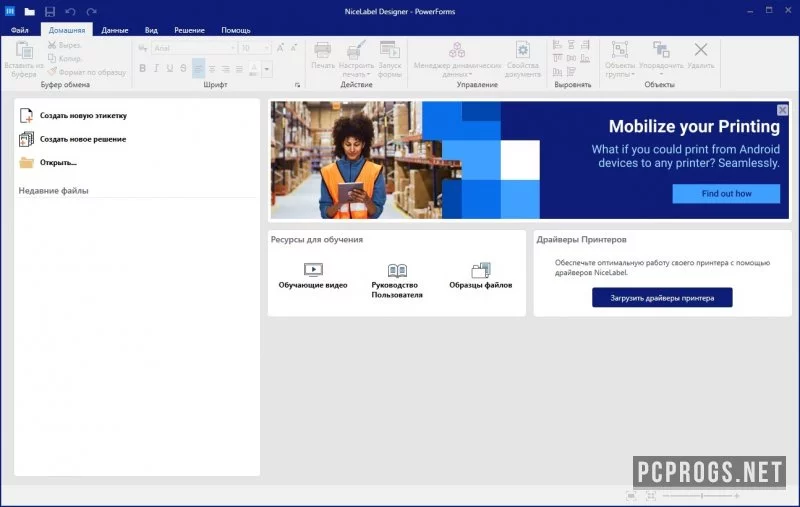The width and height of the screenshot is (800, 507).
Task: Toggle strikethrough formatting in the ribbon
Action: [x=184, y=68]
